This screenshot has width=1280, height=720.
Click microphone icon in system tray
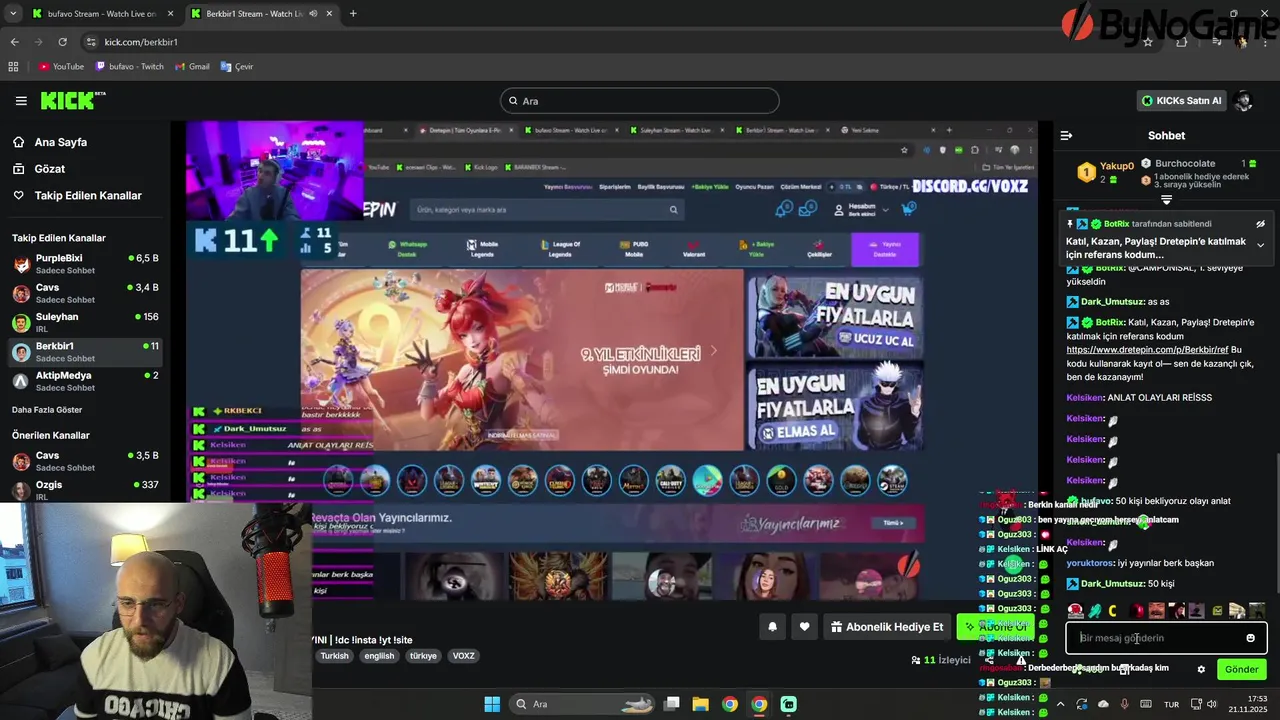(x=1125, y=704)
